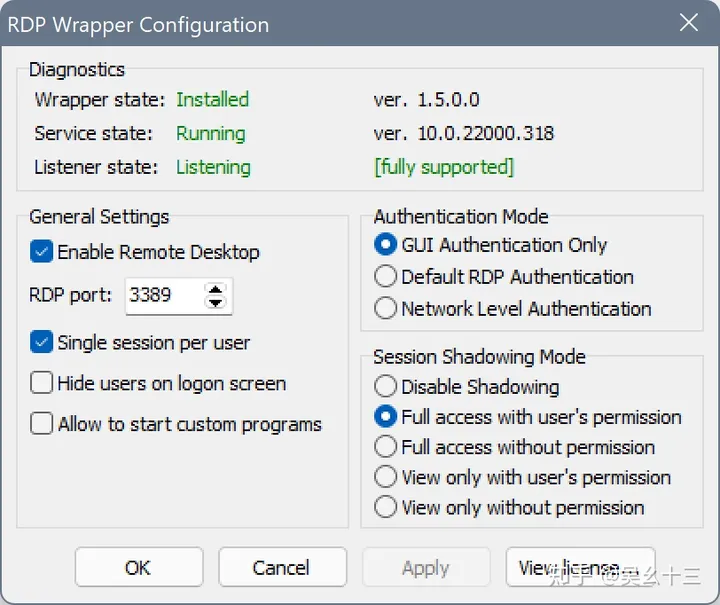This screenshot has width=720, height=605.
Task: Click wrapper version ver. 1.5.0.0
Action: pos(427,100)
